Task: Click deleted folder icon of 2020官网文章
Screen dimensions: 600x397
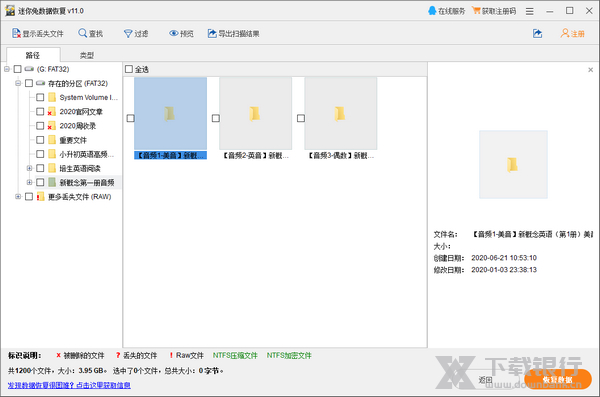Action: coord(52,111)
